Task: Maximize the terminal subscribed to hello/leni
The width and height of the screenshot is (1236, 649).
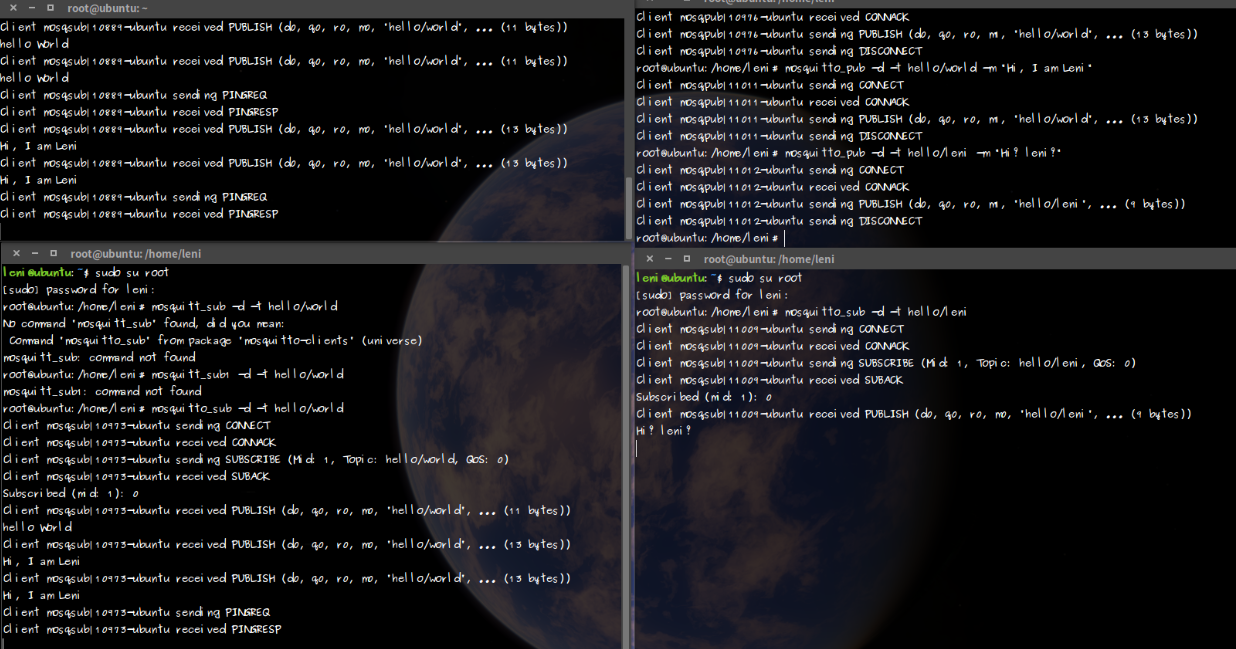Action: point(686,259)
